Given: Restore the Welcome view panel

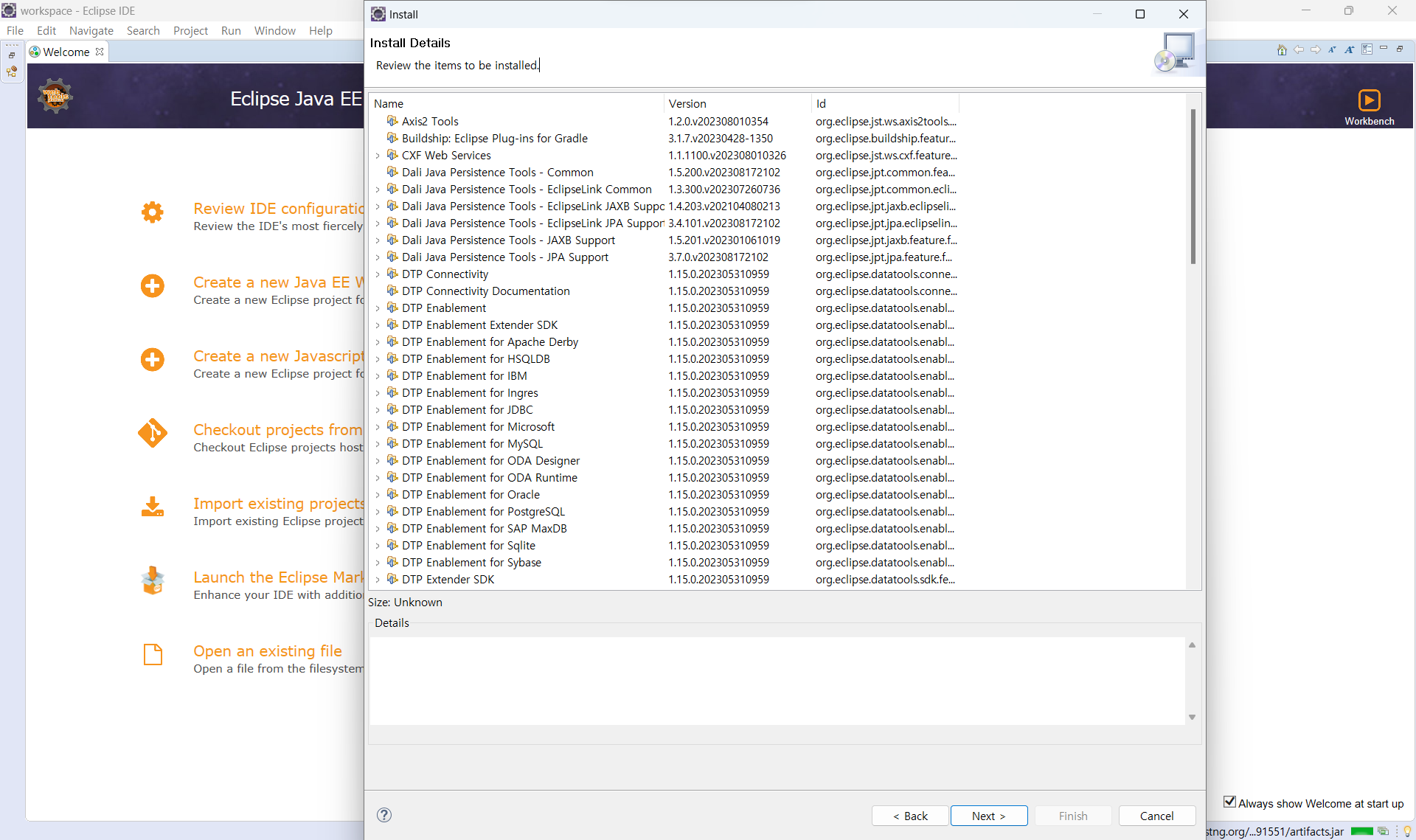Looking at the screenshot, I should coord(1400,49).
